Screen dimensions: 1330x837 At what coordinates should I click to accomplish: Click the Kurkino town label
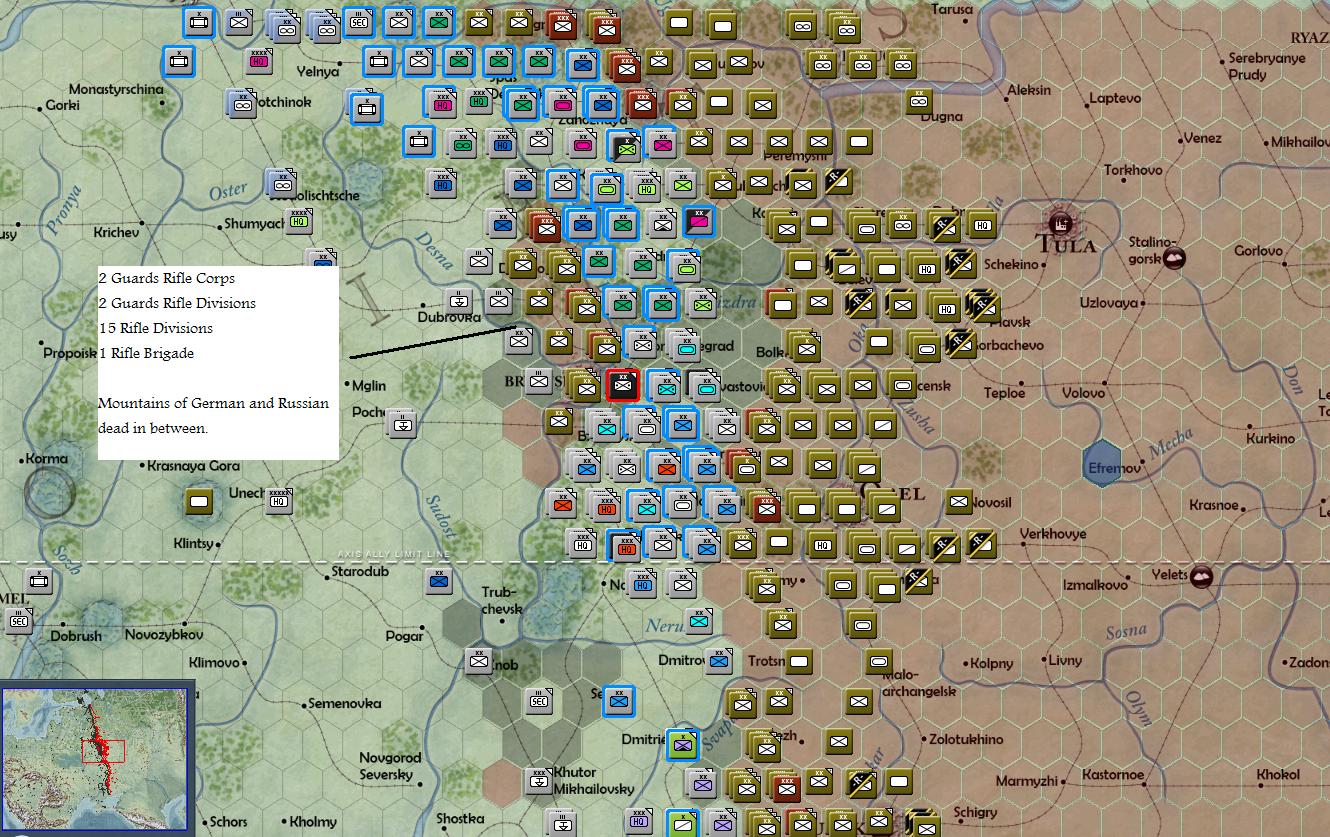coord(1270,438)
